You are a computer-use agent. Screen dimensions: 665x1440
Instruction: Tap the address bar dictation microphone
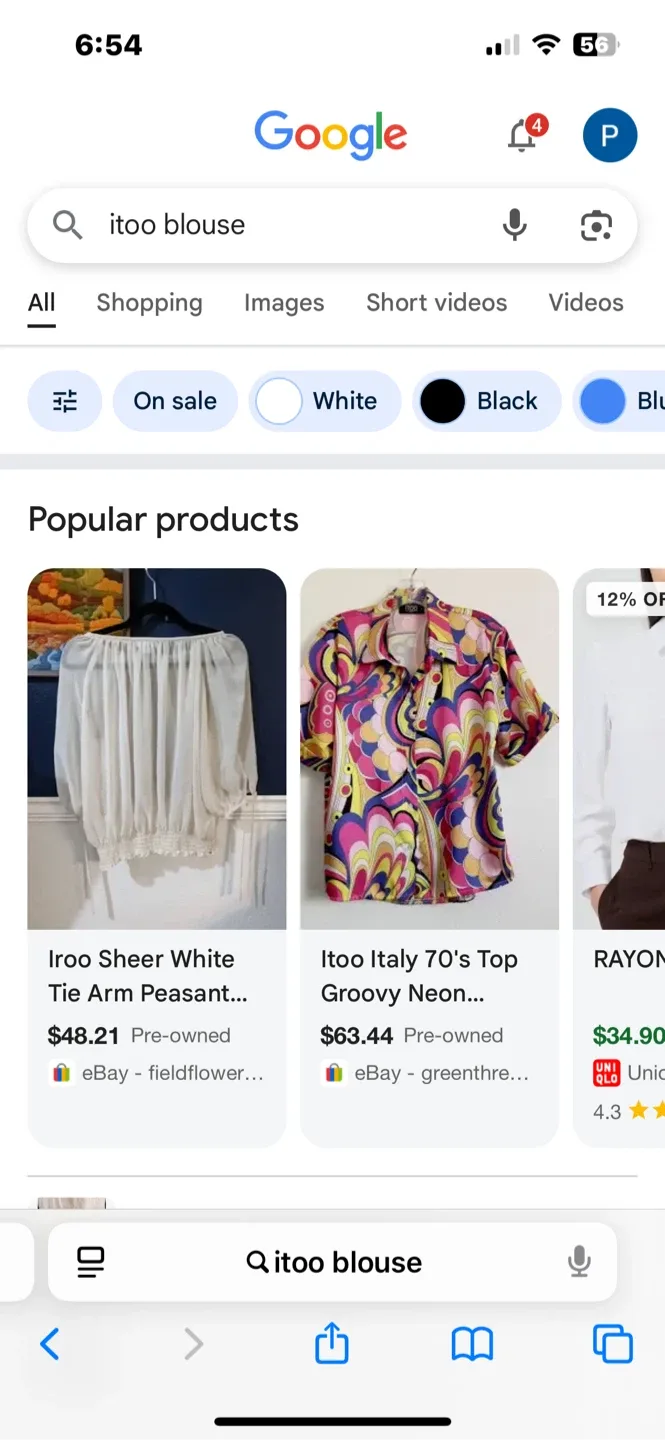tap(579, 1262)
